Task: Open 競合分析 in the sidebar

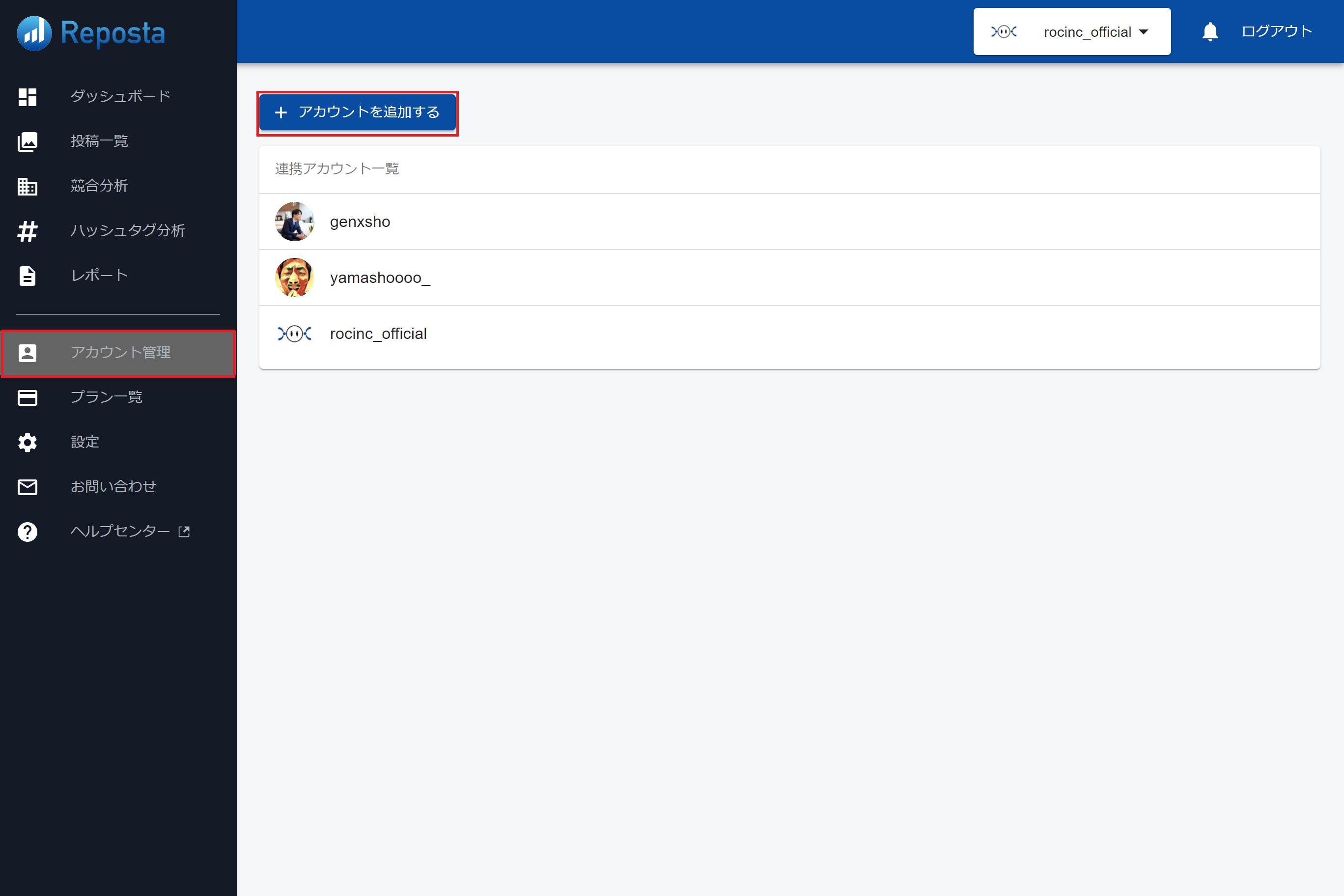Action: (x=118, y=186)
